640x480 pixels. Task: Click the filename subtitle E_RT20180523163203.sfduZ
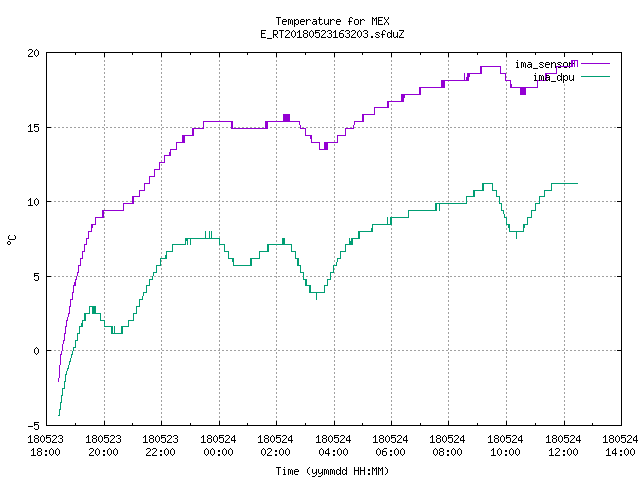[x=332, y=34]
